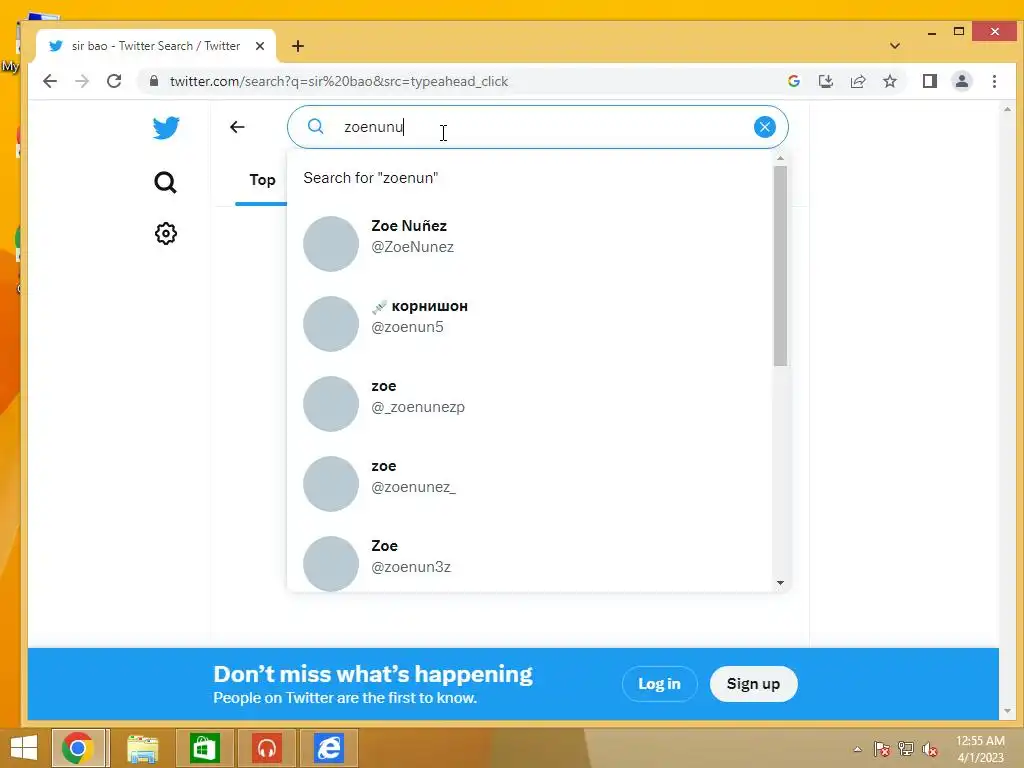Select the 'sir bao - Twitter Search' tab
Screen dimensions: 1024x768
pos(155,46)
